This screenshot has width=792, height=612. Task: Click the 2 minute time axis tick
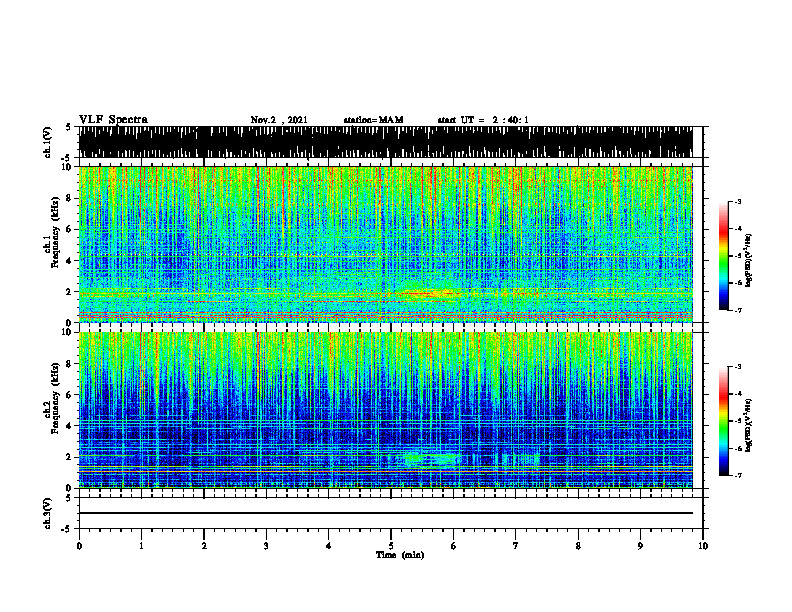[x=204, y=546]
